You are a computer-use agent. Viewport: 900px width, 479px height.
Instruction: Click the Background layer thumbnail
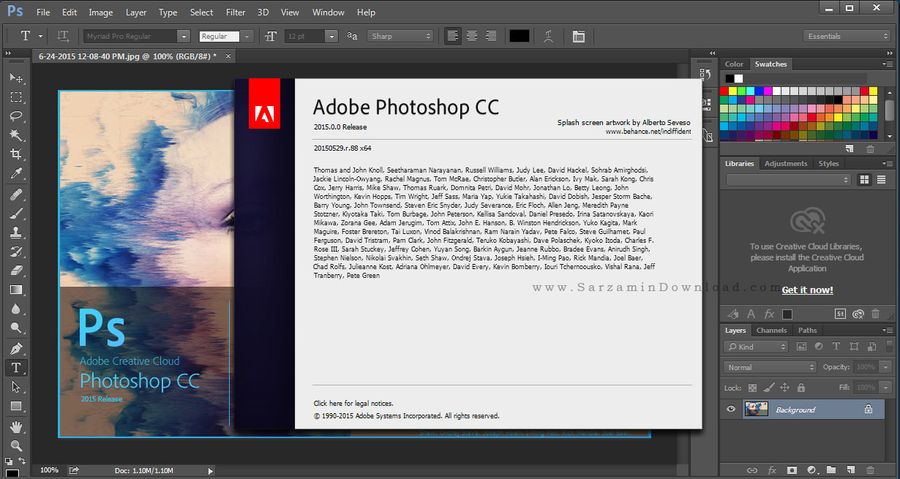(756, 409)
